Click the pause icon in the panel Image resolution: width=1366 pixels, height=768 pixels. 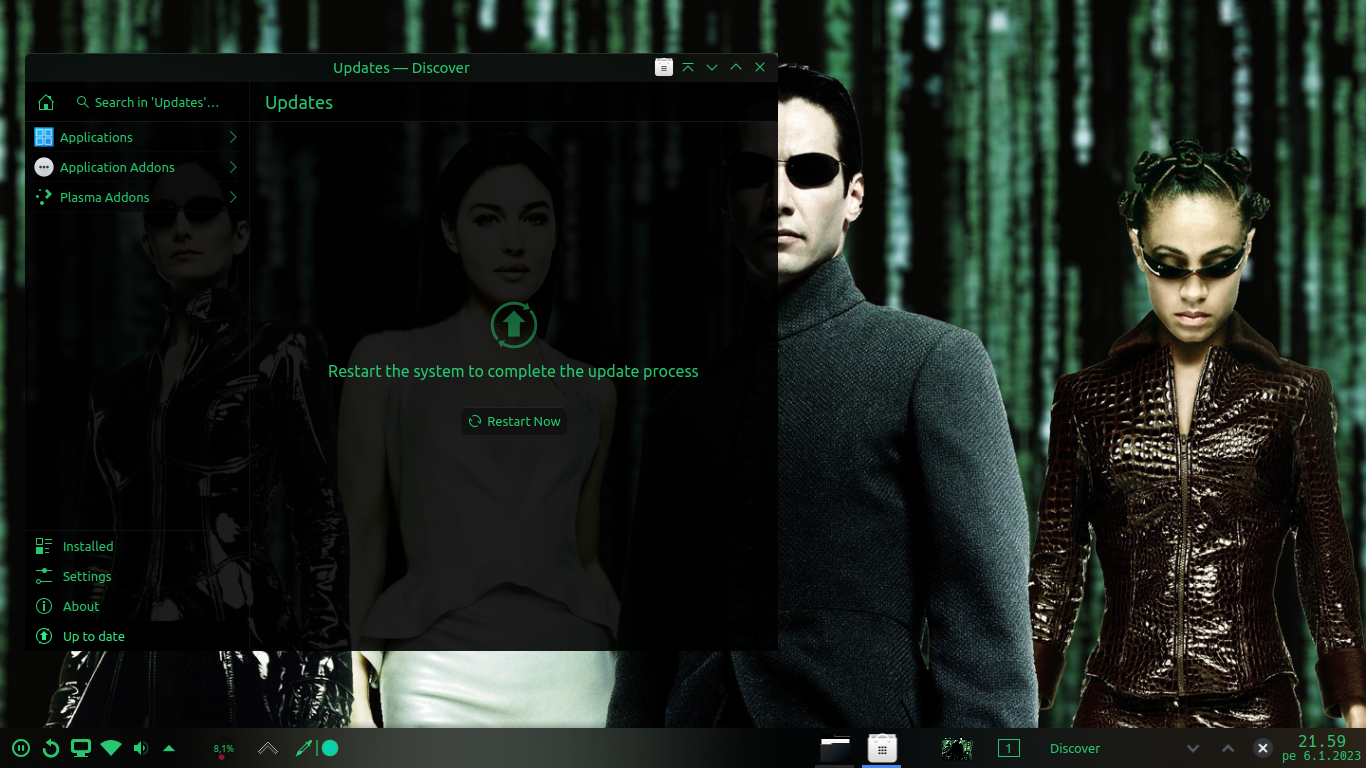pyautogui.click(x=21, y=748)
